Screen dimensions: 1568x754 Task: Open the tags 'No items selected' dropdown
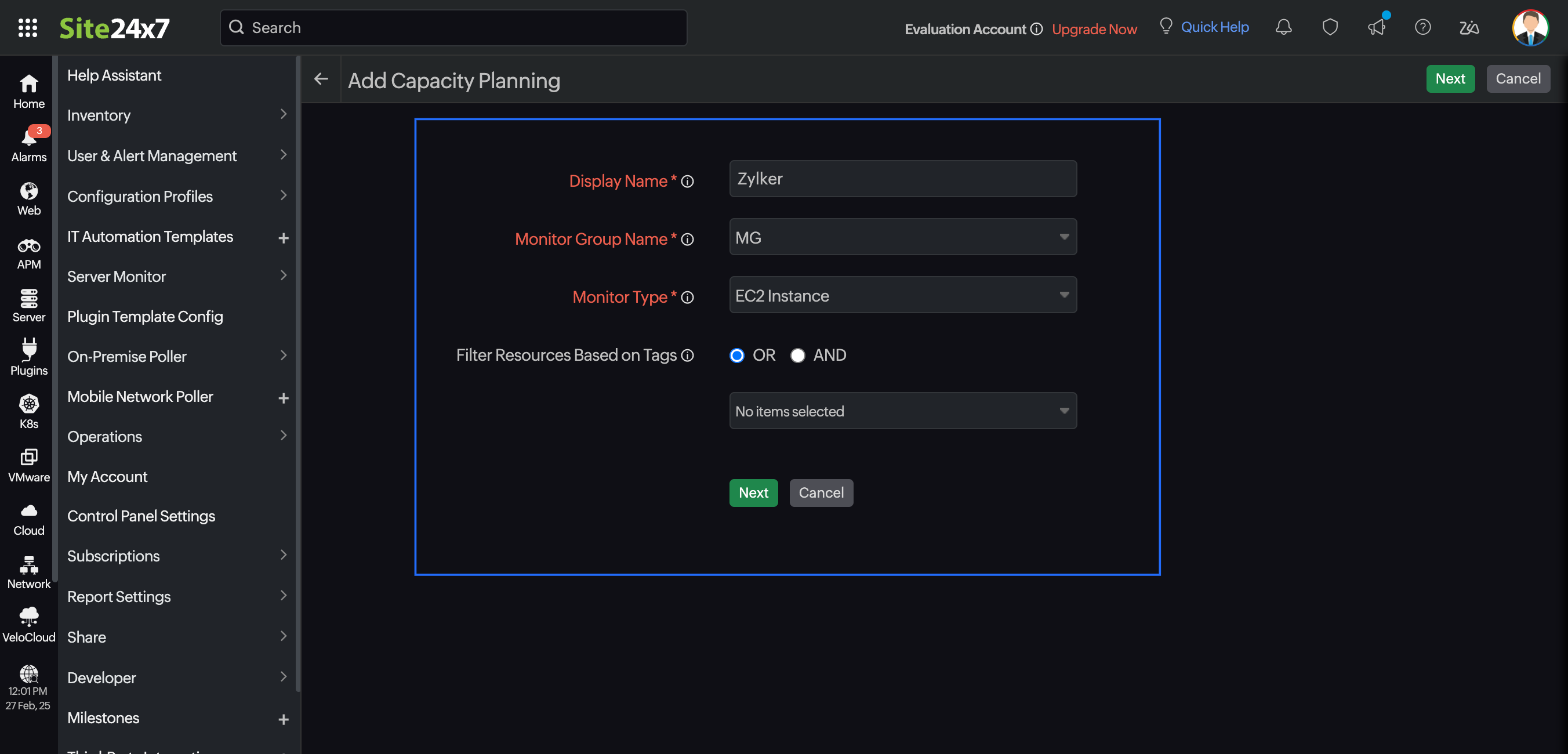902,411
